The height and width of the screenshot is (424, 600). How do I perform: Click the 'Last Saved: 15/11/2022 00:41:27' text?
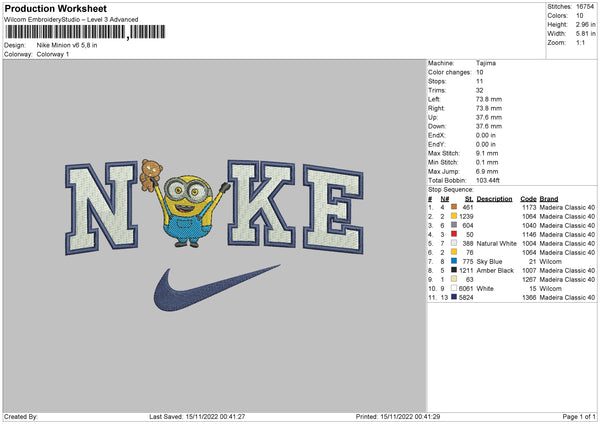pos(197,416)
